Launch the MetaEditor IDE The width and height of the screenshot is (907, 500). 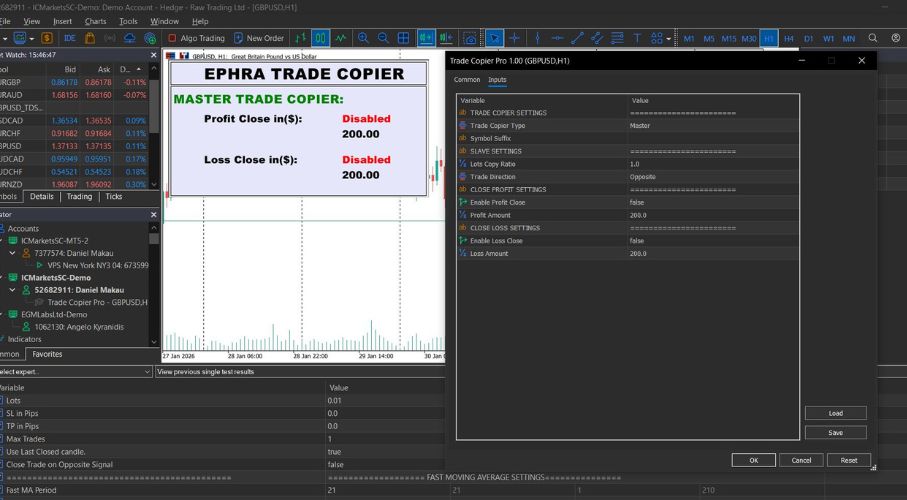pyautogui.click(x=70, y=38)
